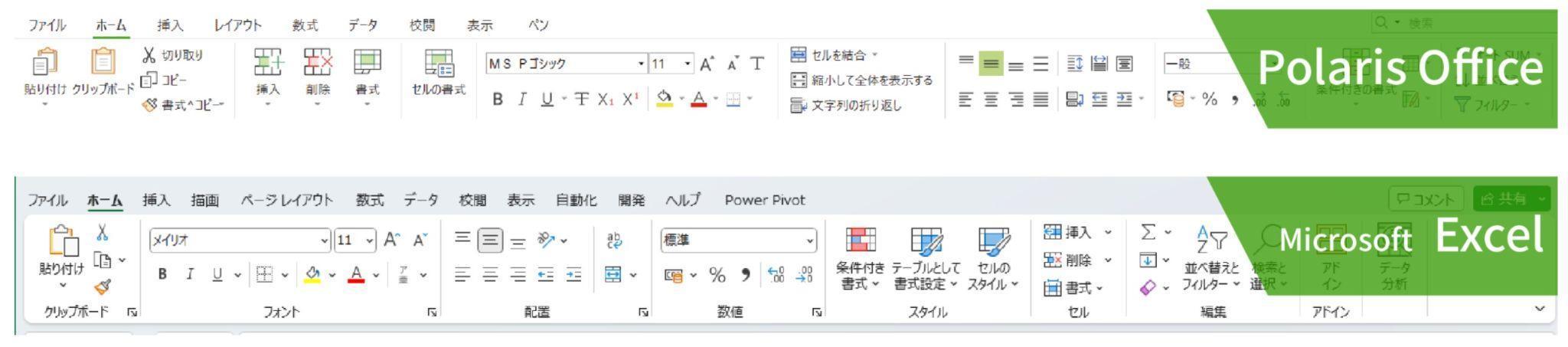Click Excel increase font size icon
The height and width of the screenshot is (347, 1568).
pos(392,240)
